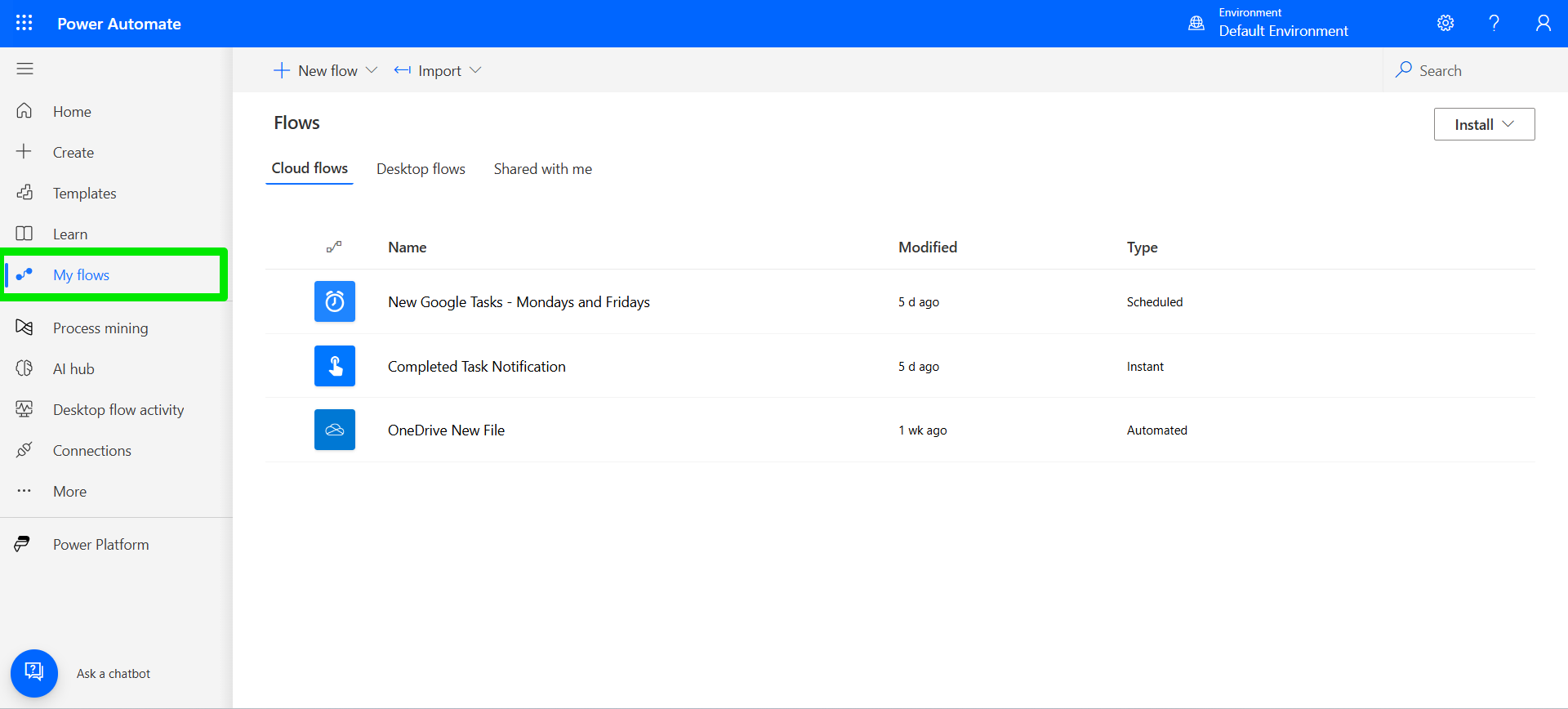Click the scheduled flow clock icon

point(335,301)
